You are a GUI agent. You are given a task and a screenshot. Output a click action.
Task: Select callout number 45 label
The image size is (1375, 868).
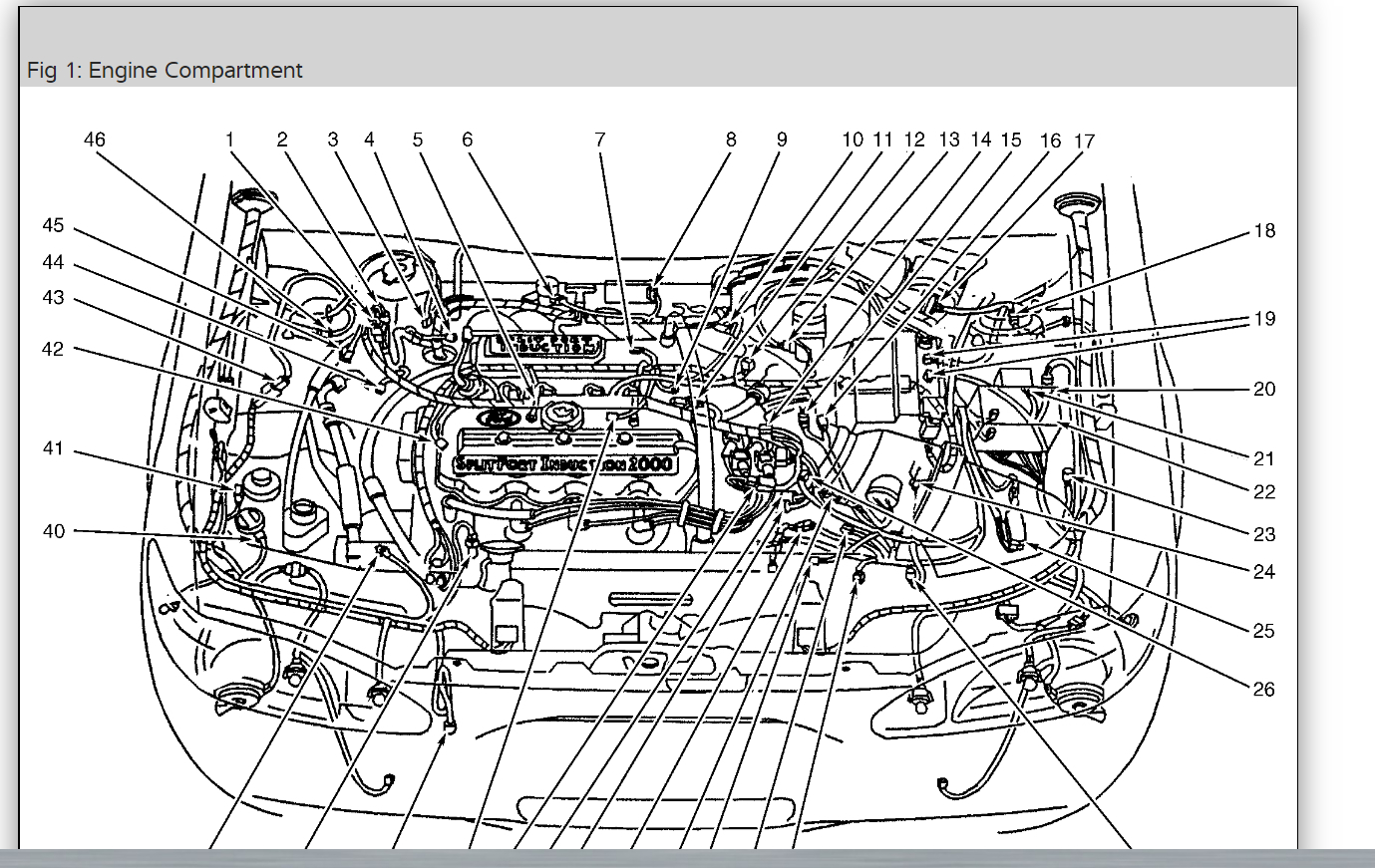[x=53, y=226]
